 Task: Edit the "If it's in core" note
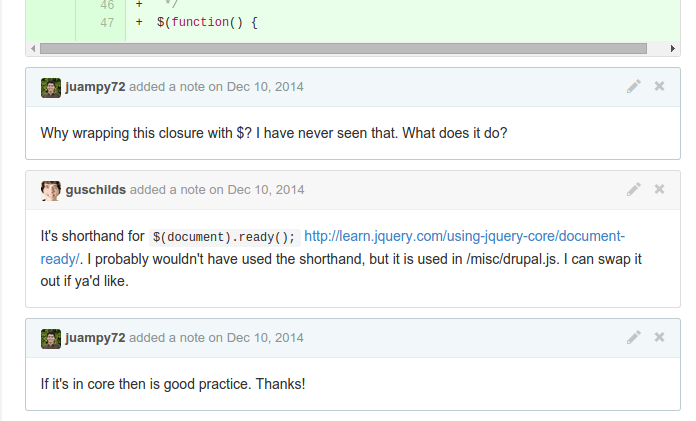point(633,337)
